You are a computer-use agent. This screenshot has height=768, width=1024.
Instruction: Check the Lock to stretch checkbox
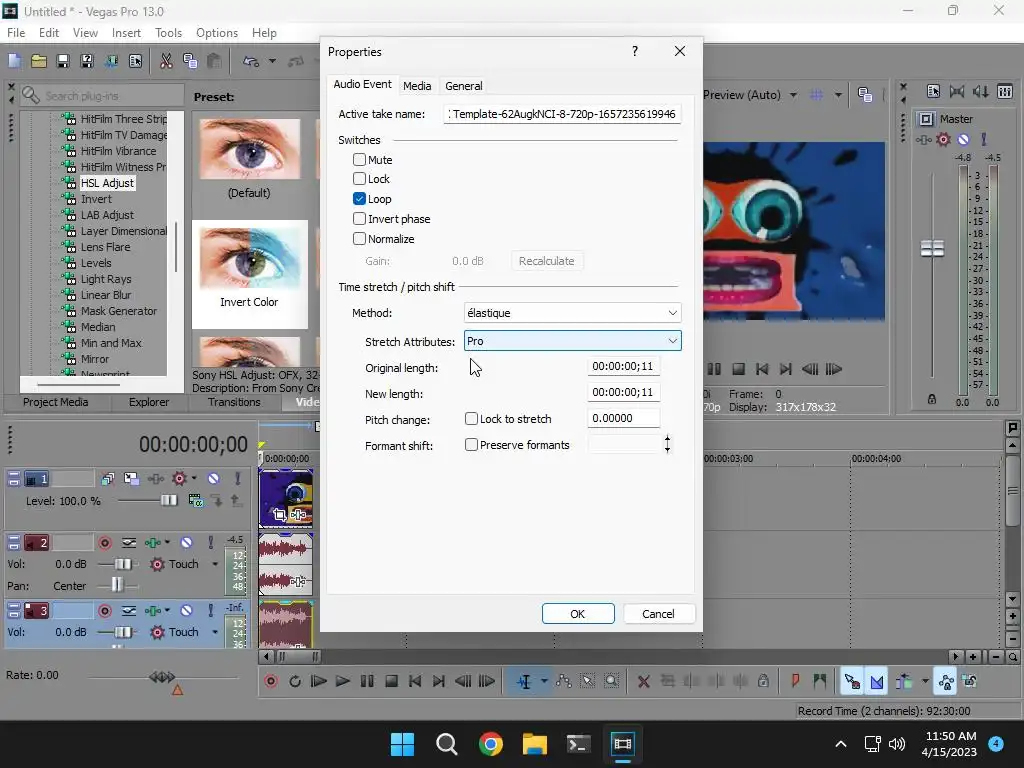pyautogui.click(x=471, y=419)
